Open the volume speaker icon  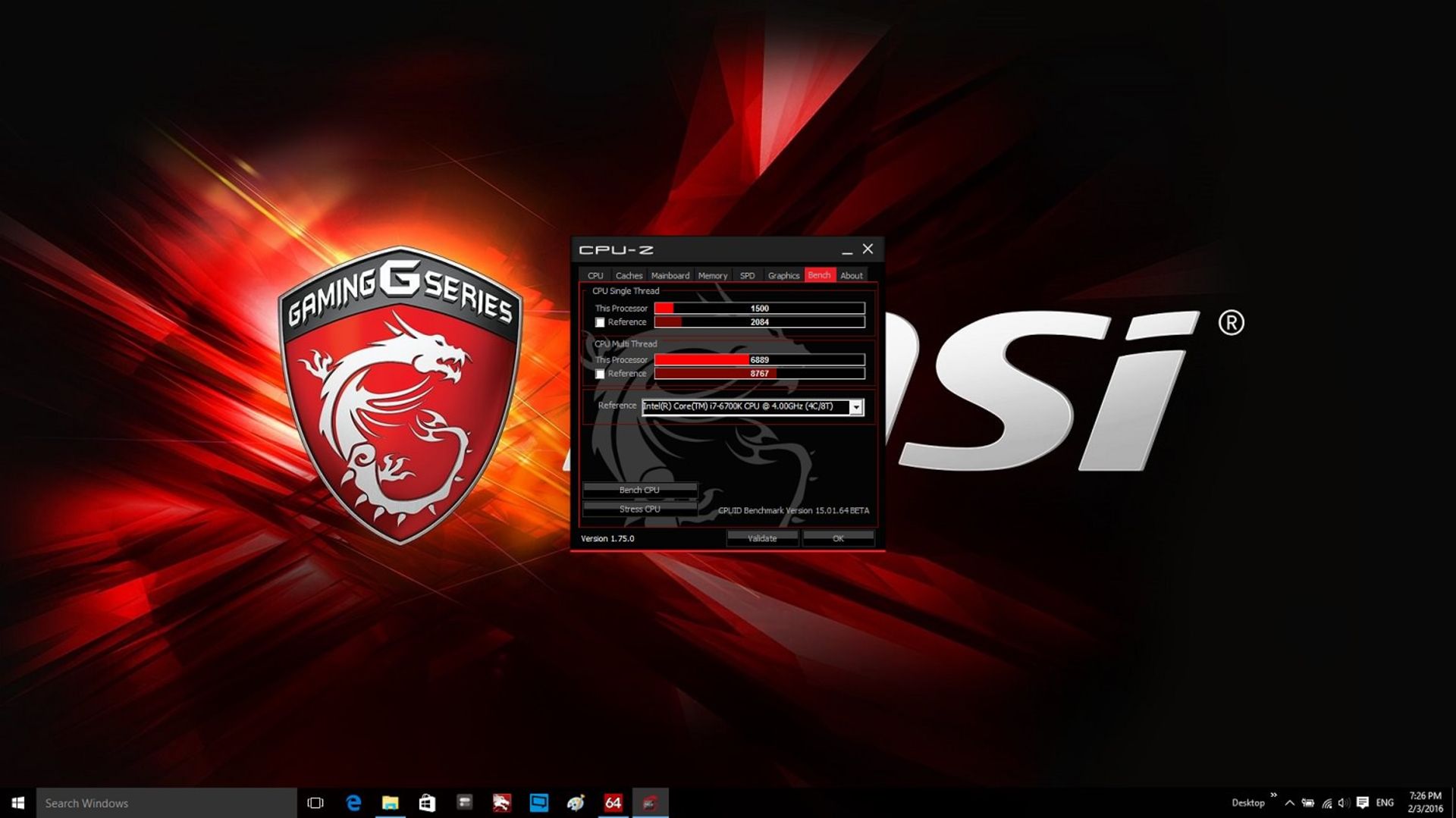[x=1343, y=803]
